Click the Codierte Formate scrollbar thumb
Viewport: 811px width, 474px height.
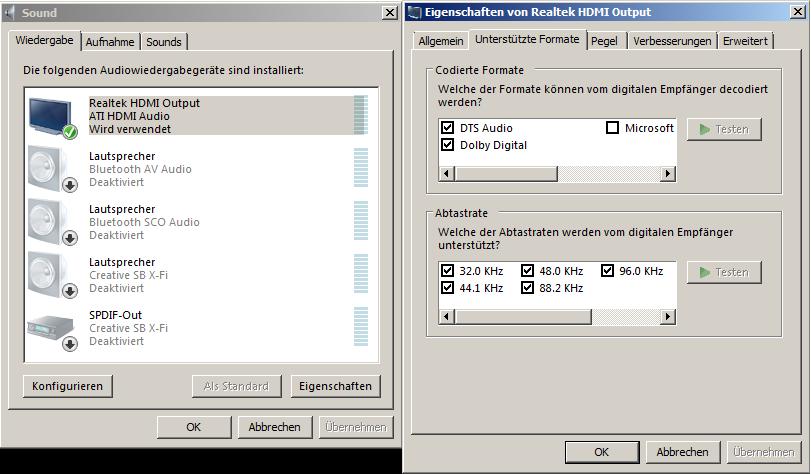point(506,173)
